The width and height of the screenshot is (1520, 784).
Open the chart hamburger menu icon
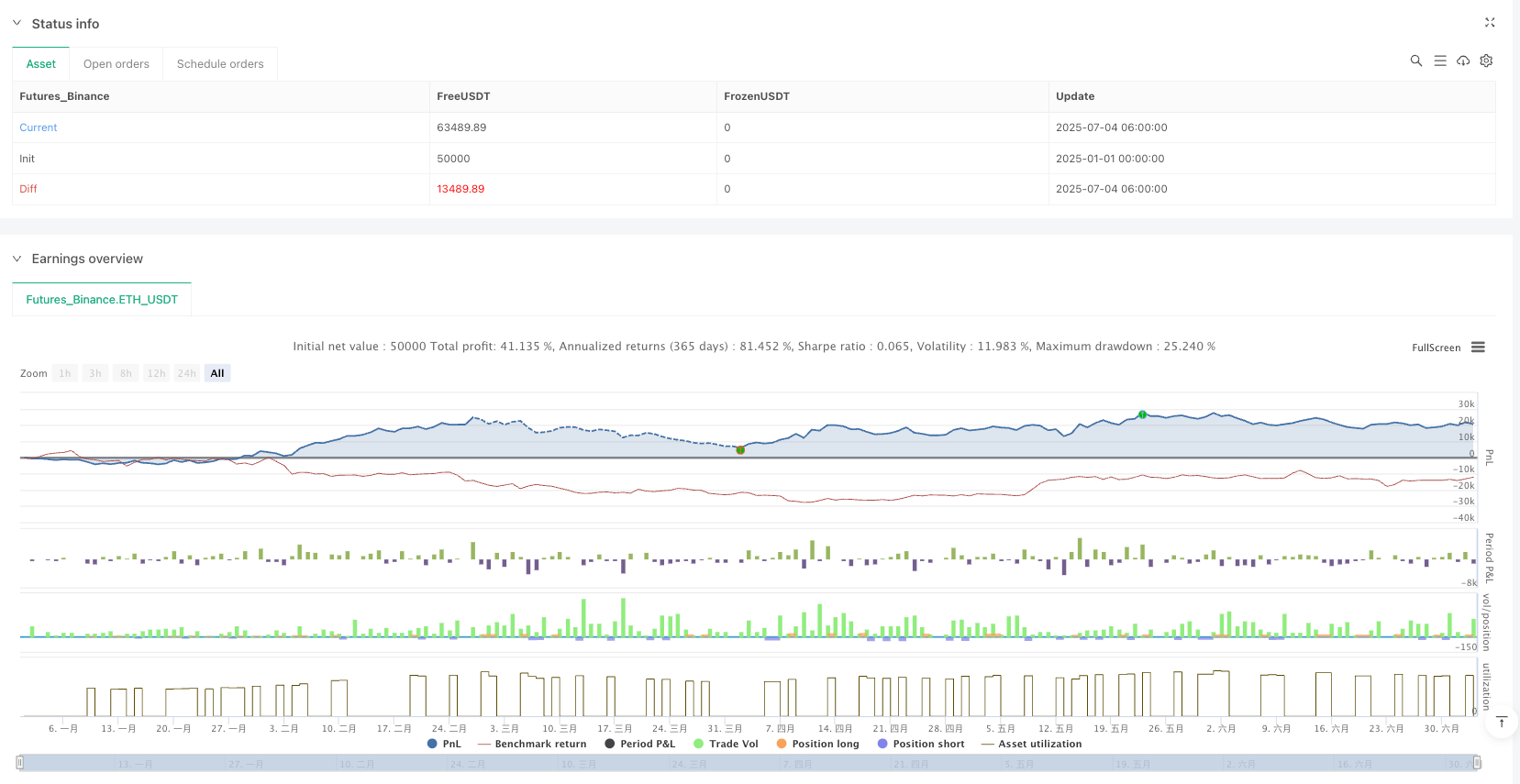[1478, 348]
